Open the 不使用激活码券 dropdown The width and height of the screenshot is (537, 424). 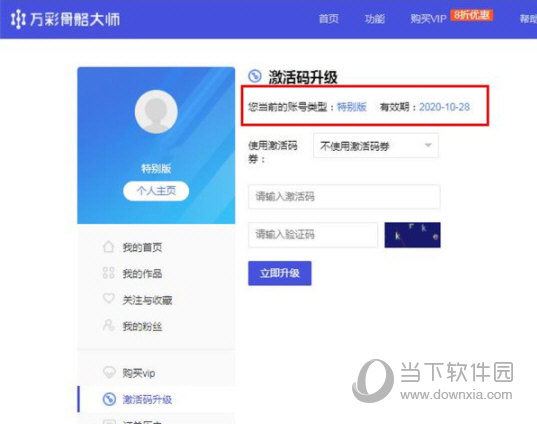376,146
